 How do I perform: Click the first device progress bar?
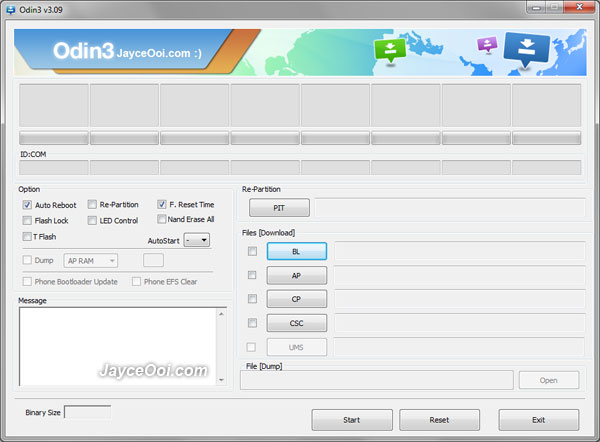coord(54,138)
